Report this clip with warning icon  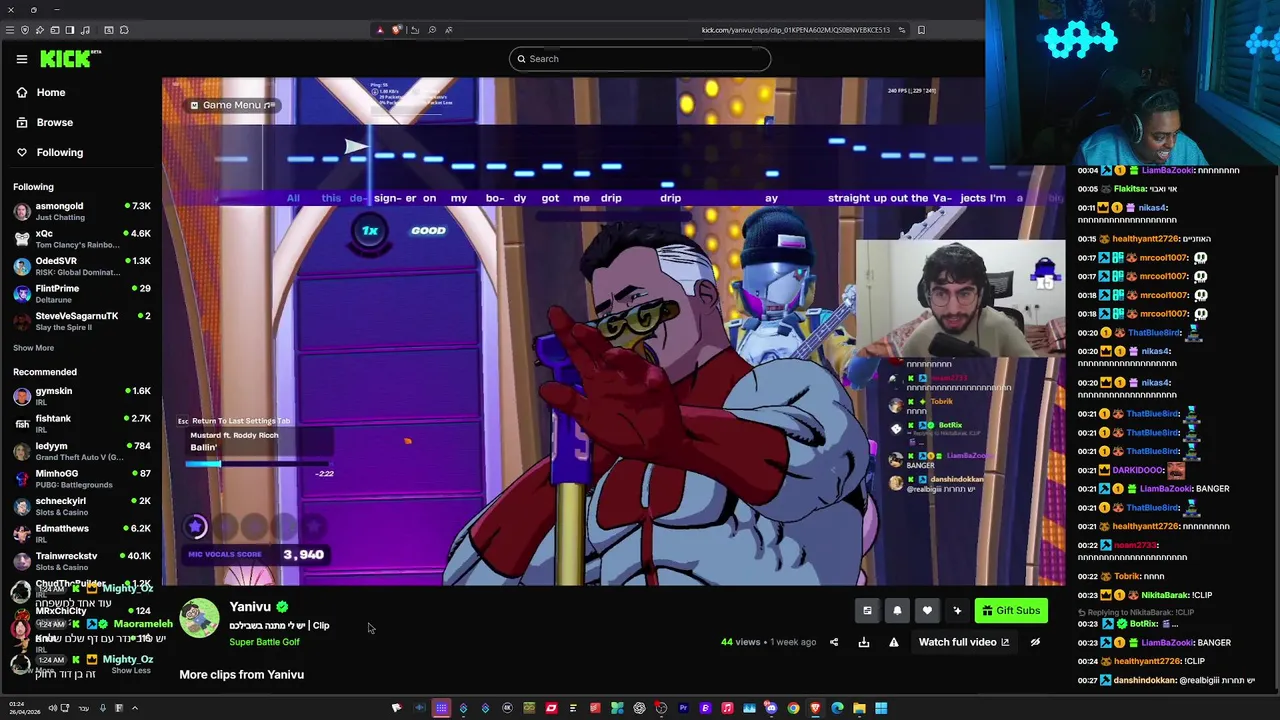(x=894, y=642)
